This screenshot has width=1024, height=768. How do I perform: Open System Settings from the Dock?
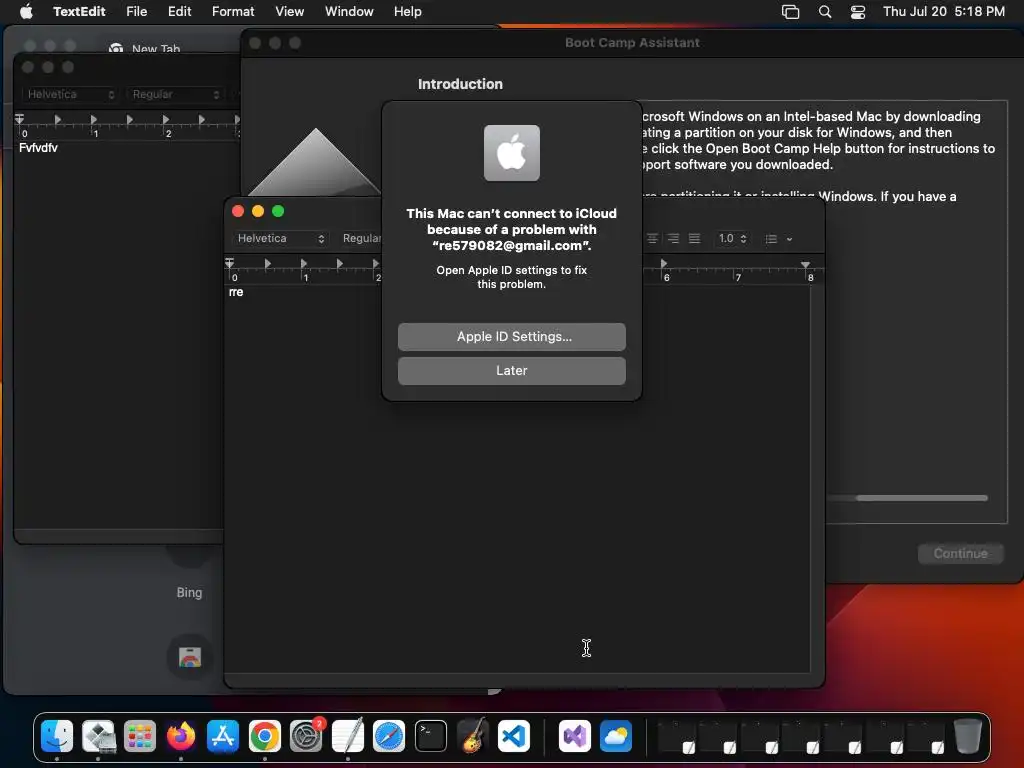pyautogui.click(x=306, y=736)
